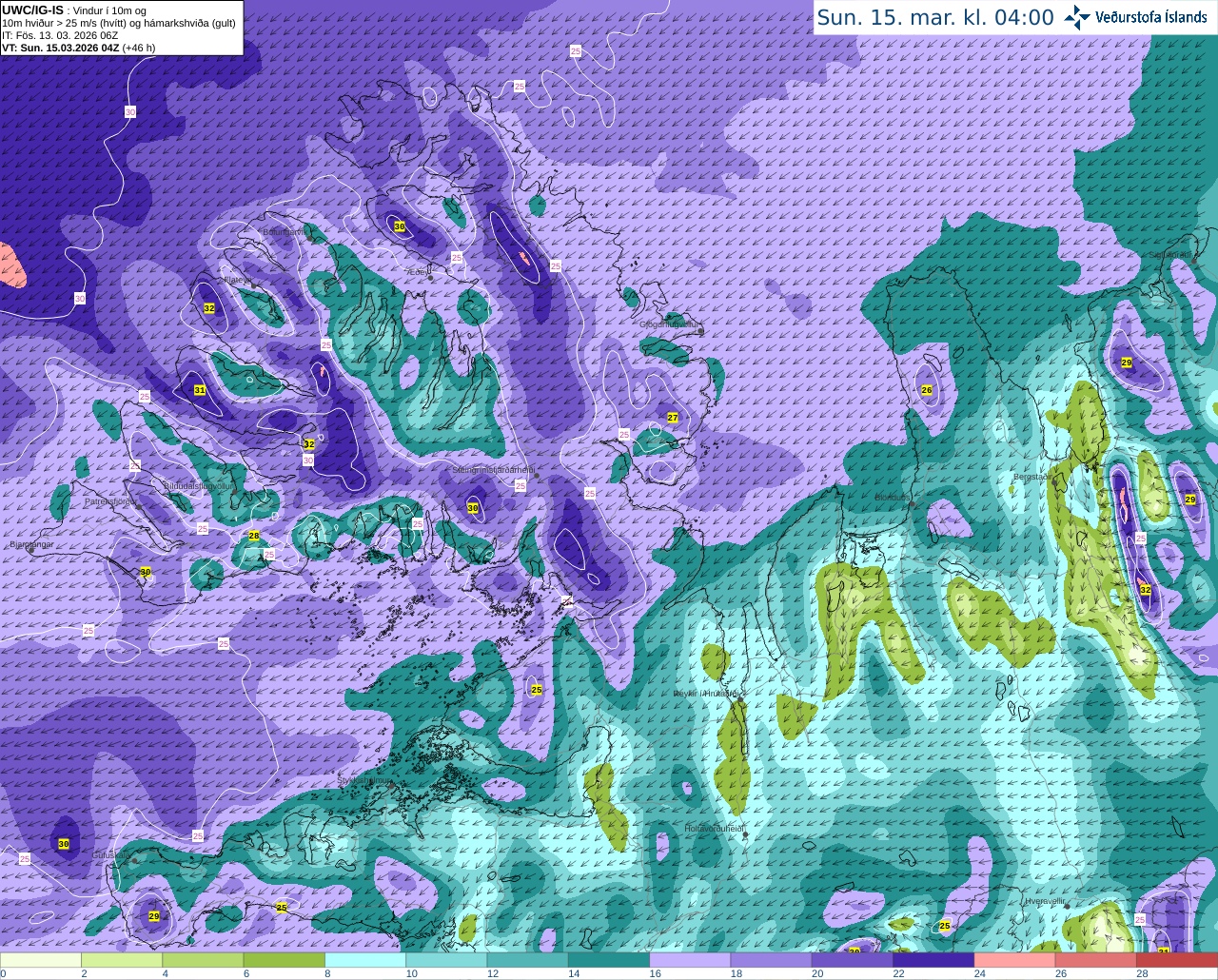Viewport: 1218px width, 980px height.
Task: Click the yellow 27 gust value near Gjögurflugvöllur
Action: click(673, 418)
